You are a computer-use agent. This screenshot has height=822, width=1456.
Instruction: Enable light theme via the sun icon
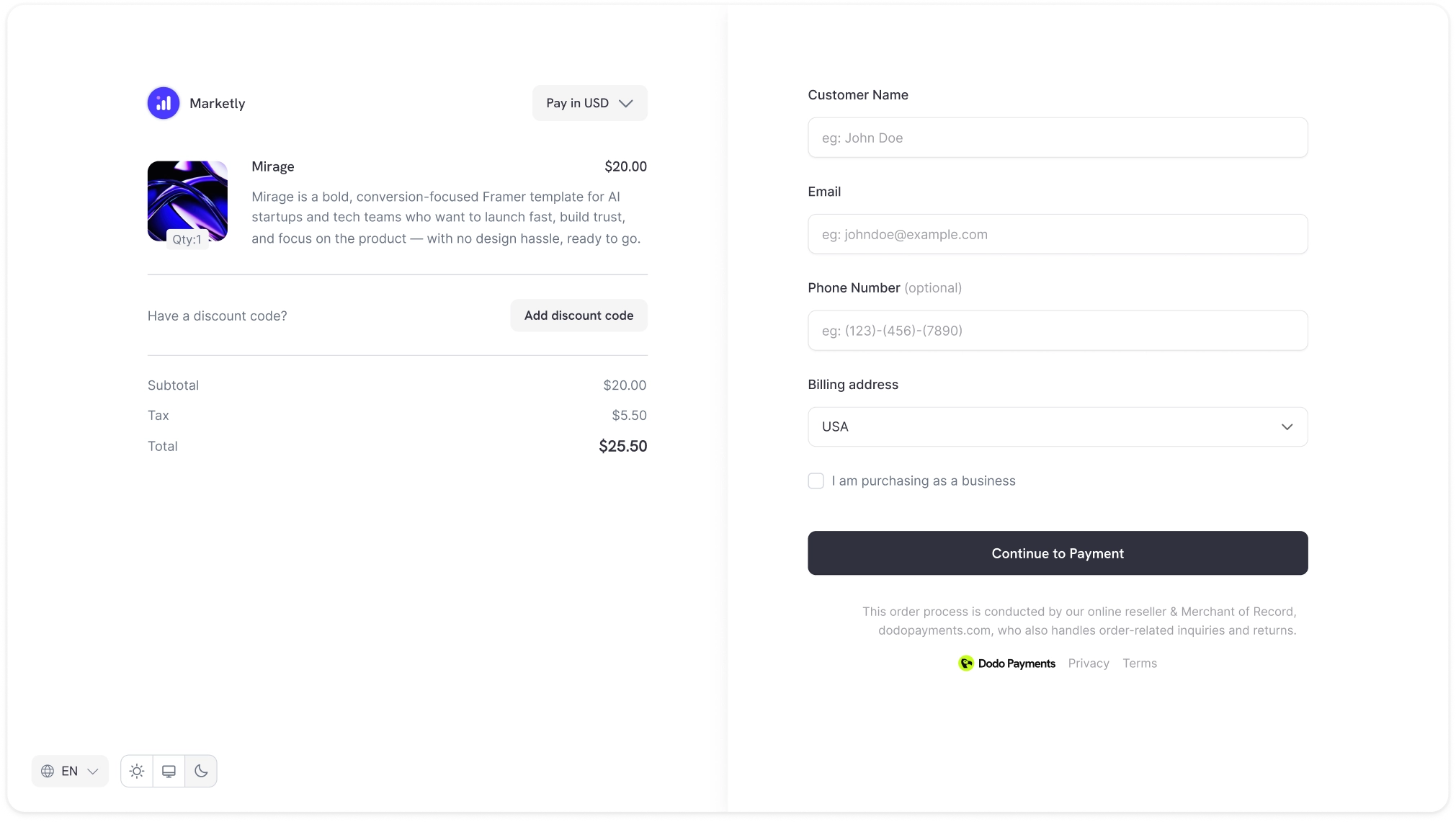[136, 770]
